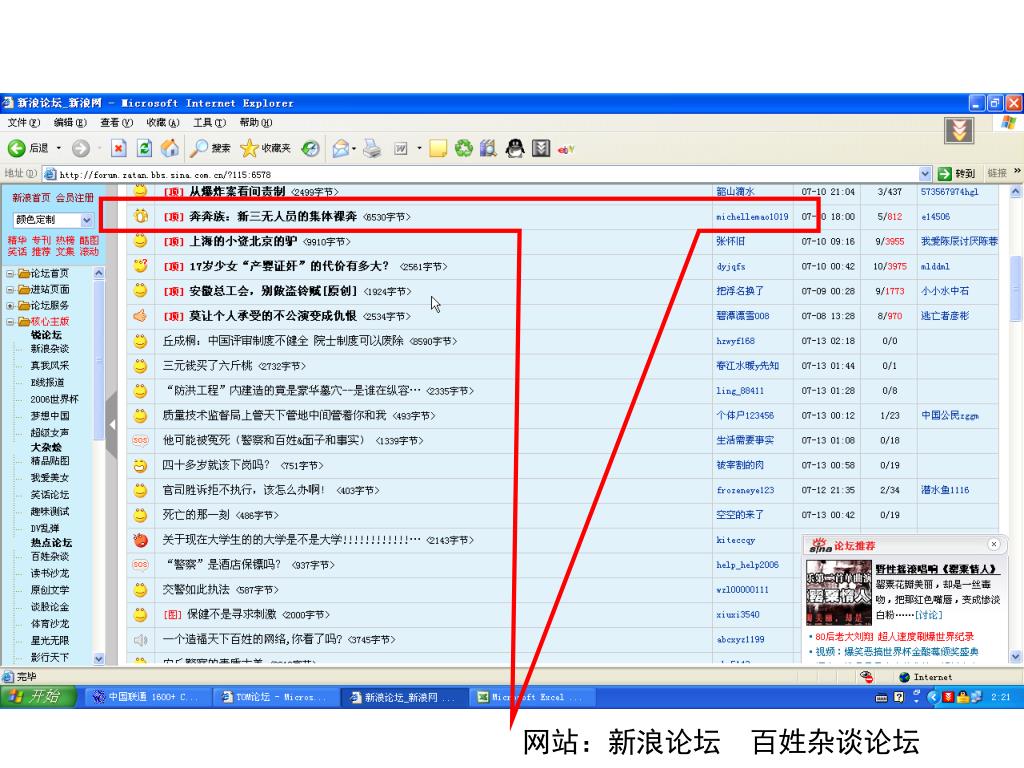Open the address bar dropdown
1024x768 pixels.
[925, 174]
